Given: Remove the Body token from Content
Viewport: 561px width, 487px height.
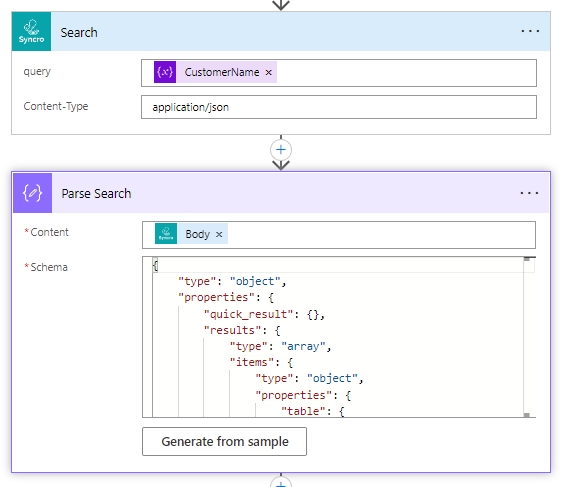Looking at the screenshot, I should point(219,234).
